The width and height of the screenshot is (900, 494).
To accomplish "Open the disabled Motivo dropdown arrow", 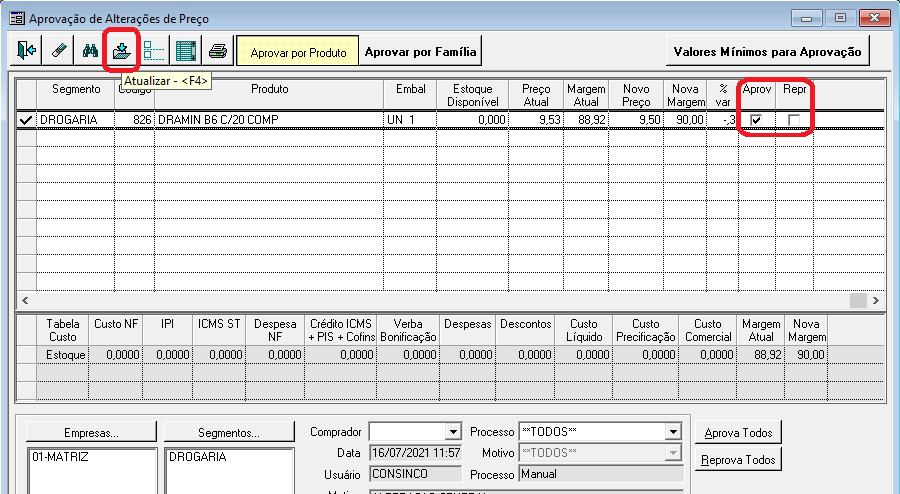I will pyautogui.click(x=673, y=453).
